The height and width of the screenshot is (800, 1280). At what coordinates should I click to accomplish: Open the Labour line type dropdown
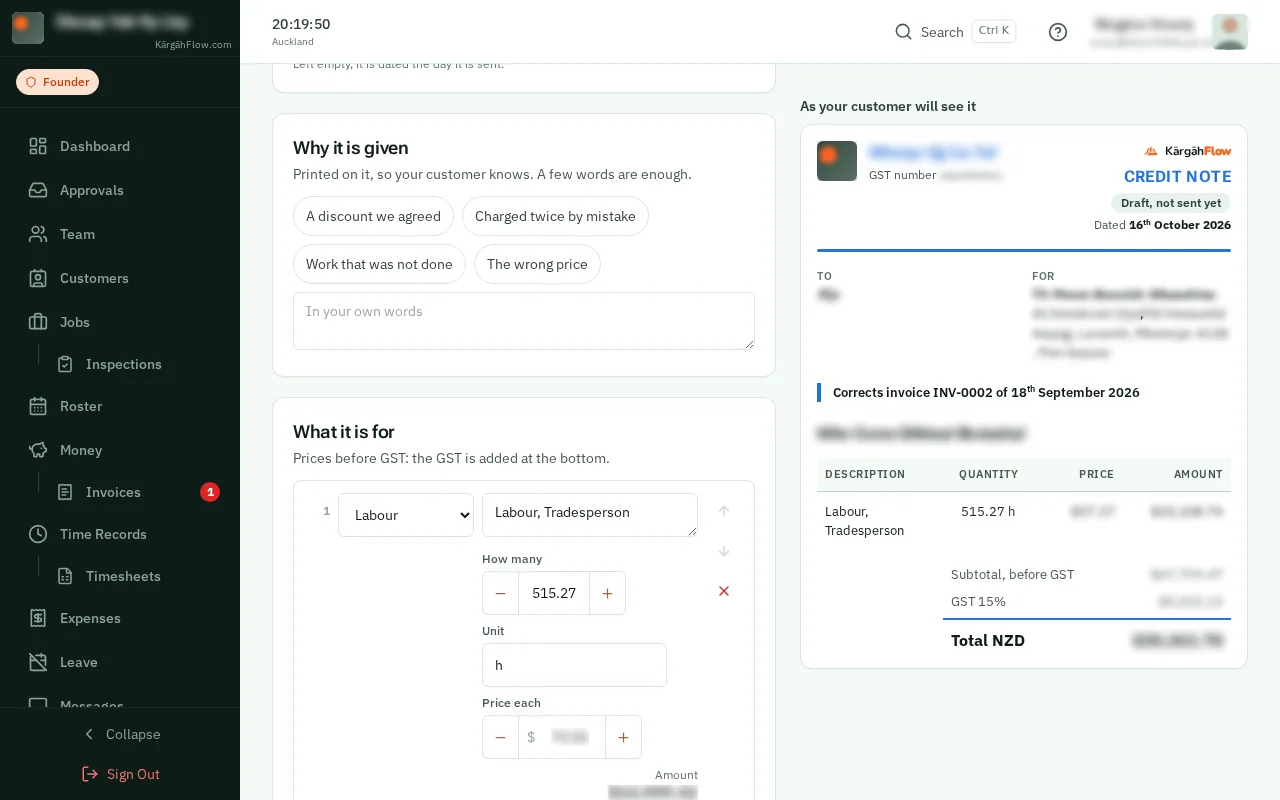[406, 515]
